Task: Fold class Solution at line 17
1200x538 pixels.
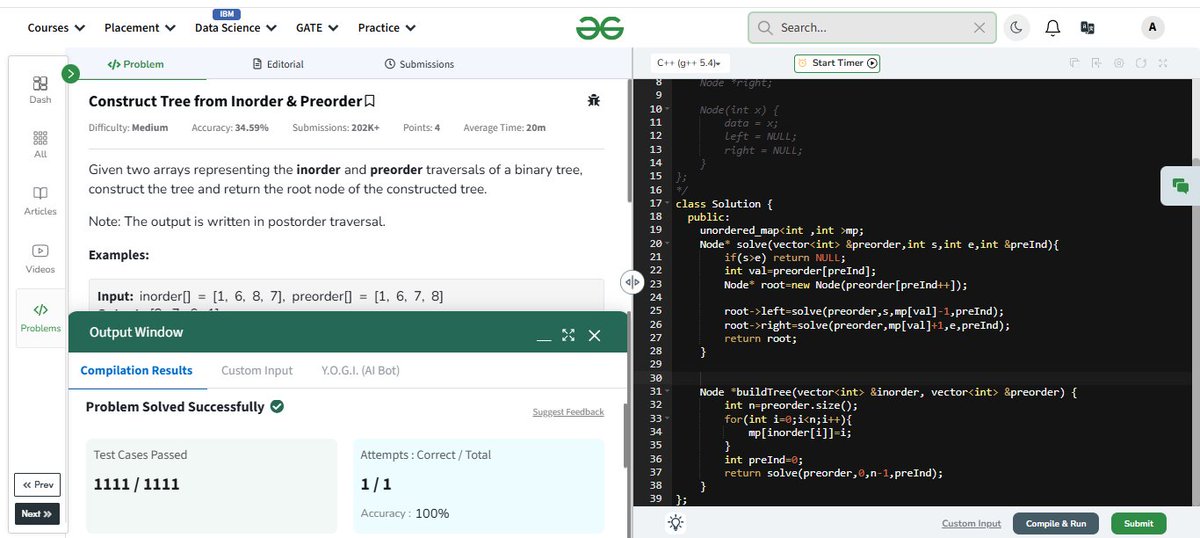Action: click(x=668, y=203)
